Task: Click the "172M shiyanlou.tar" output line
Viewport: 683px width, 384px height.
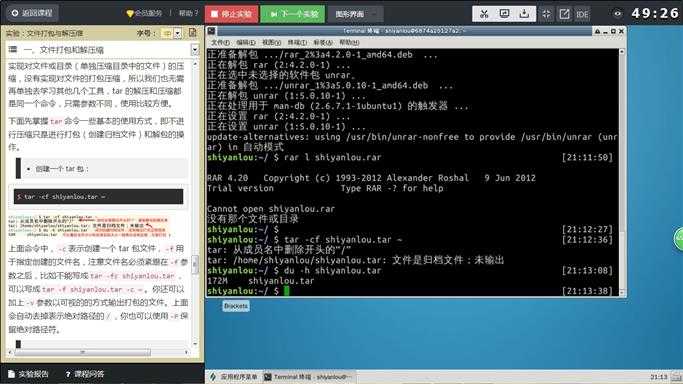Action: coord(260,281)
